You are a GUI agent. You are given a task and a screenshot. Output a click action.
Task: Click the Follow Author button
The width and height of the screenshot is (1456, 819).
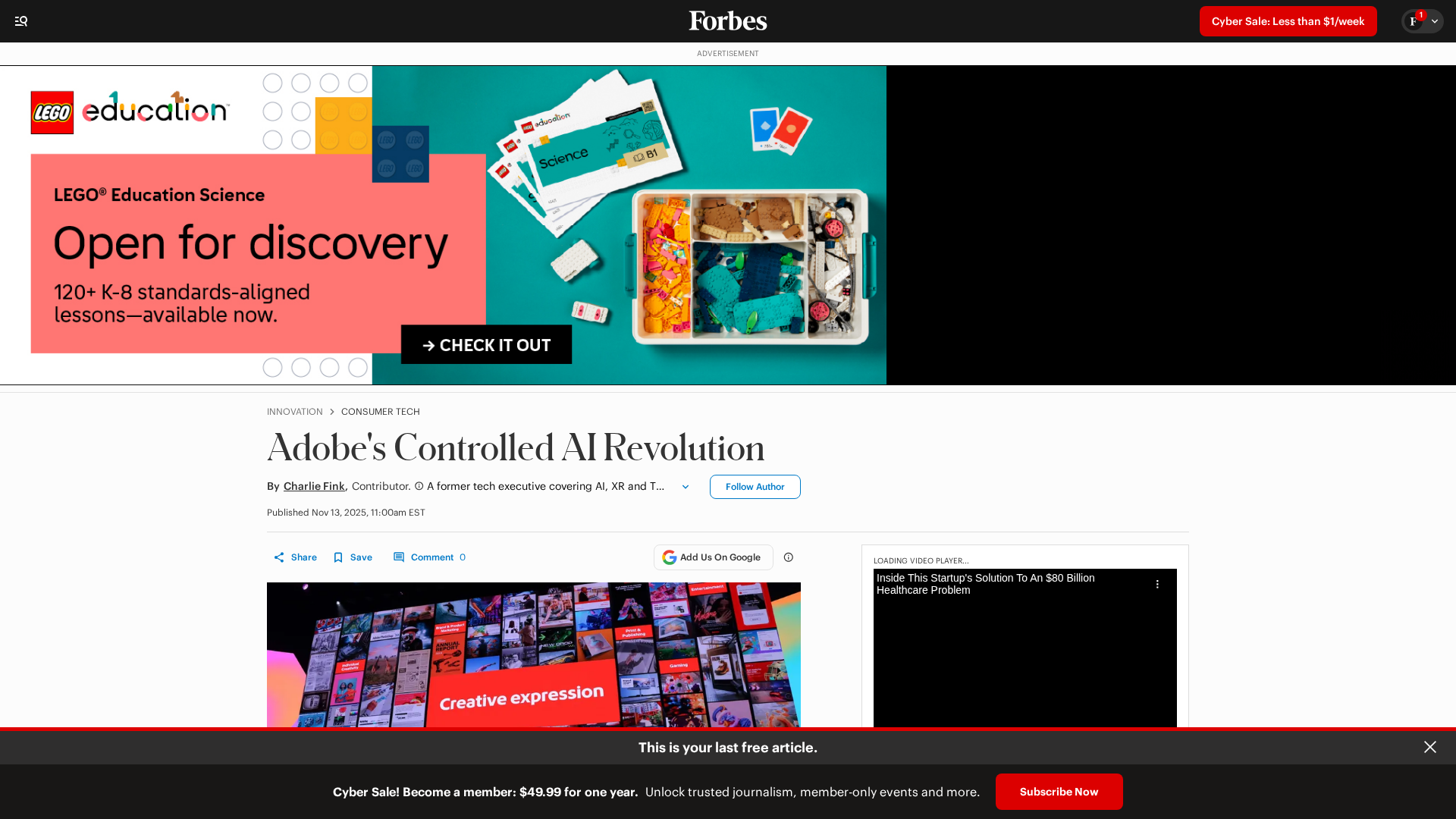click(x=755, y=487)
